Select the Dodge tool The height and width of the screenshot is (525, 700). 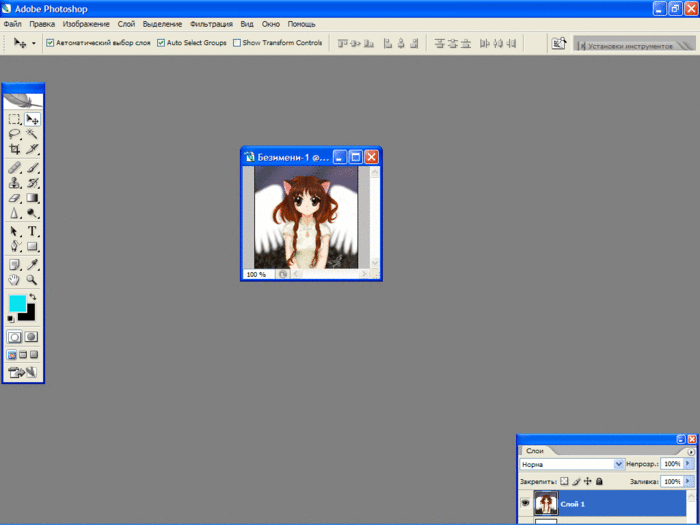[32, 213]
